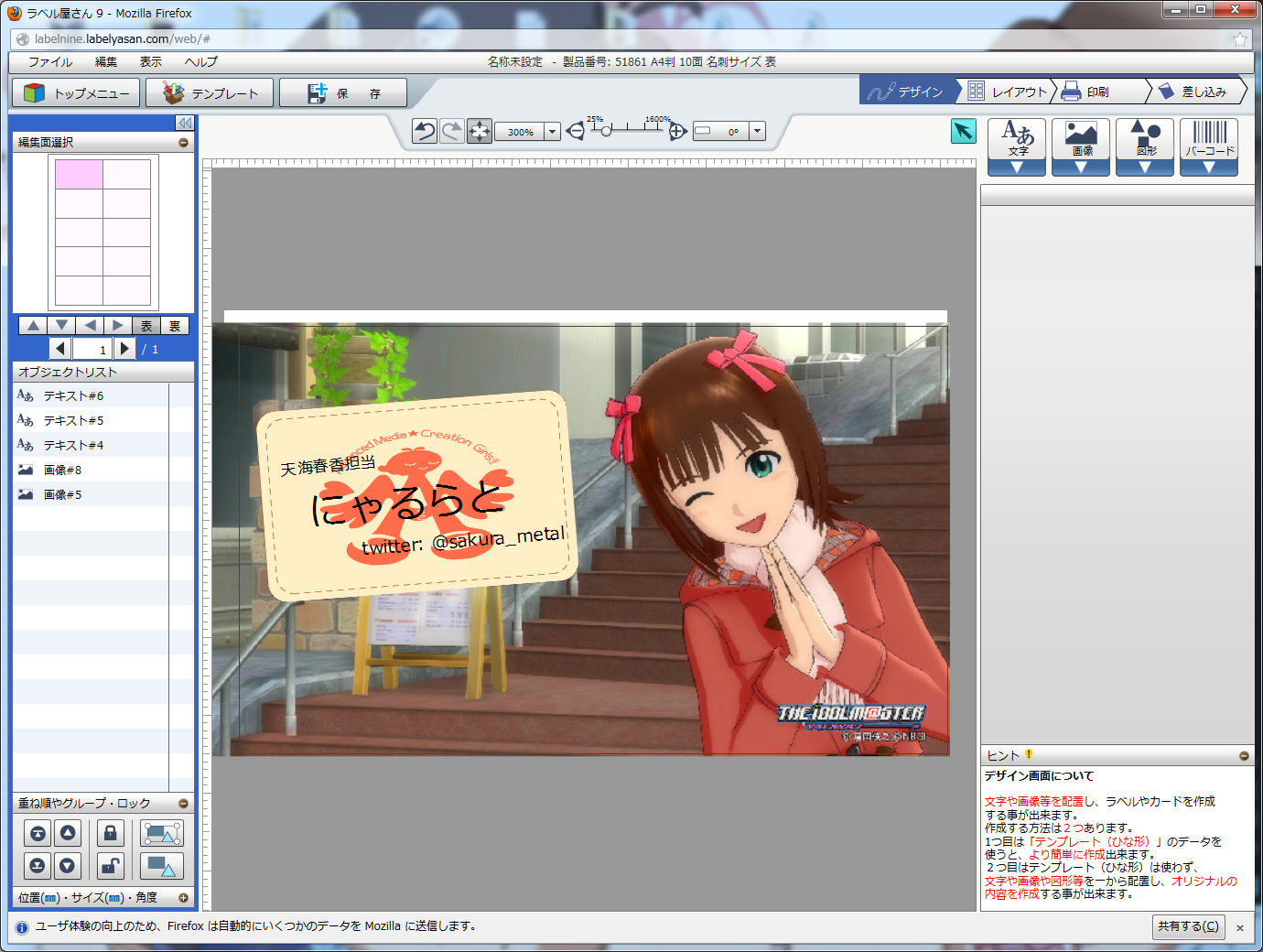Switch to the back side 裏
The width and height of the screenshot is (1263, 952).
[175, 326]
